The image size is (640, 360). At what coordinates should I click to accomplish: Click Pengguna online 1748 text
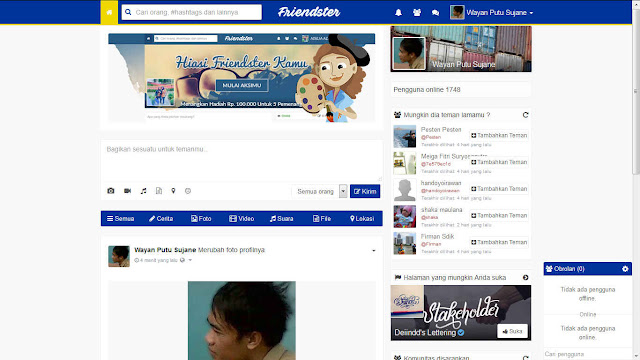[427, 89]
